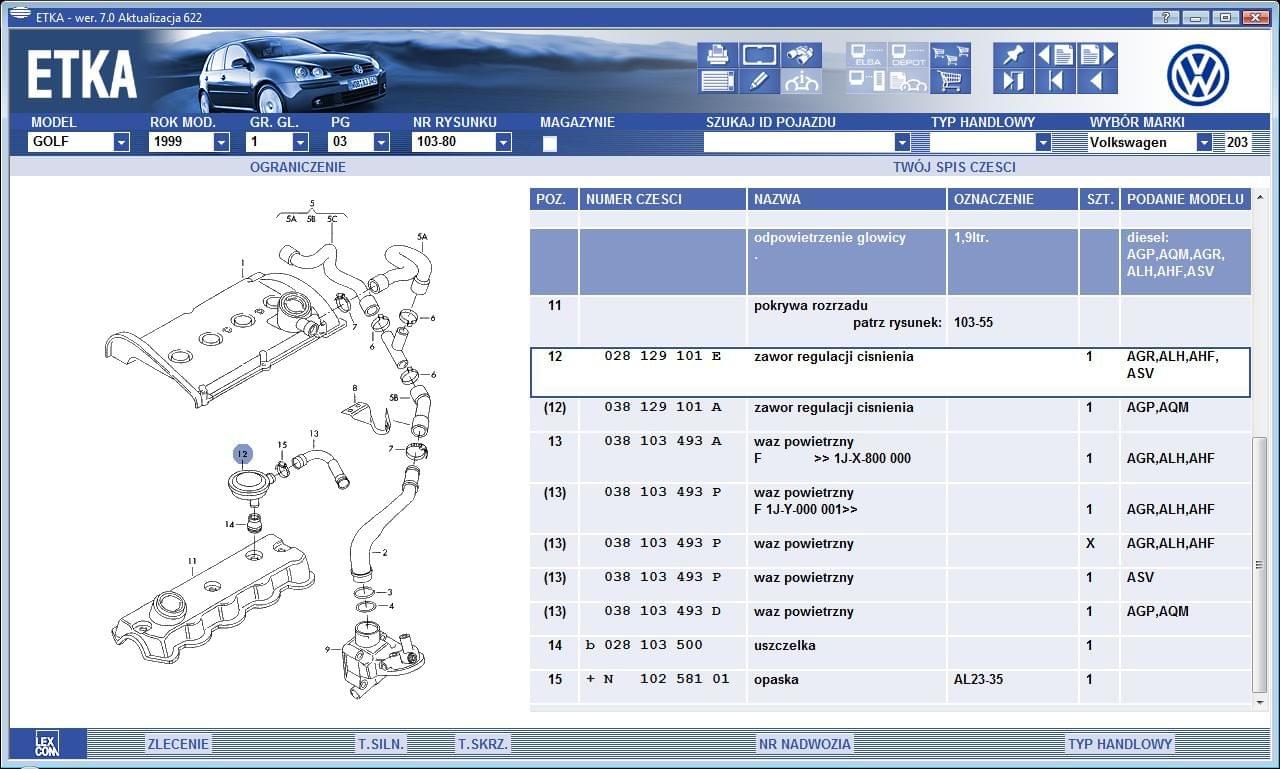Click the ZLECENIE button
This screenshot has height=769, width=1280.
pos(179,744)
